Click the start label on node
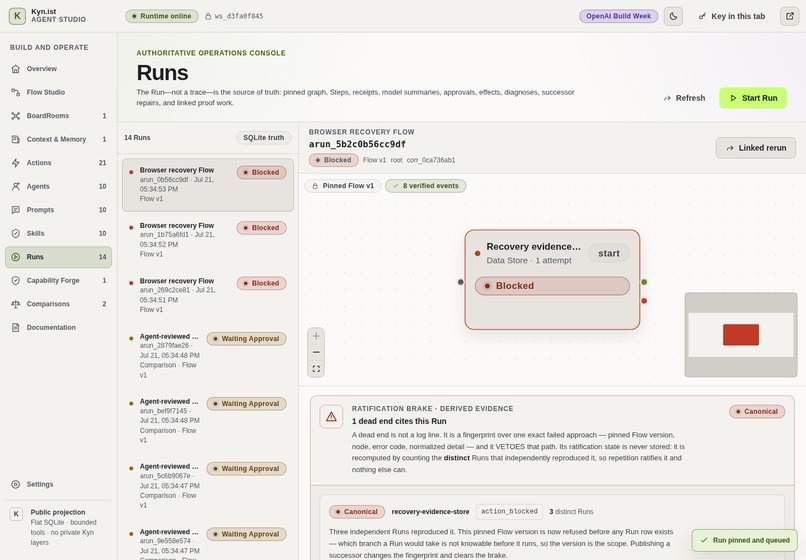This screenshot has height=560, width=806. pos(609,254)
